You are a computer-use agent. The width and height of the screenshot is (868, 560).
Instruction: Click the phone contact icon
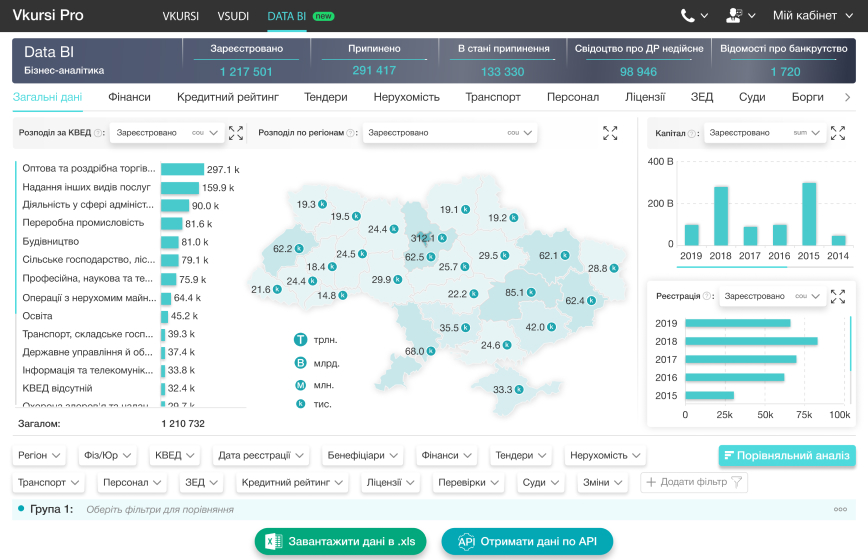[x=688, y=15]
